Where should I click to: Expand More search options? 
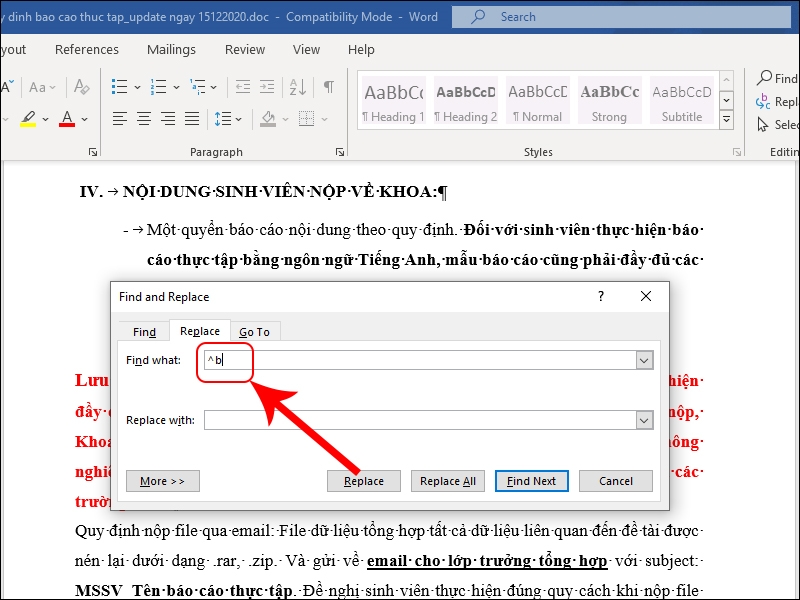pyautogui.click(x=162, y=480)
